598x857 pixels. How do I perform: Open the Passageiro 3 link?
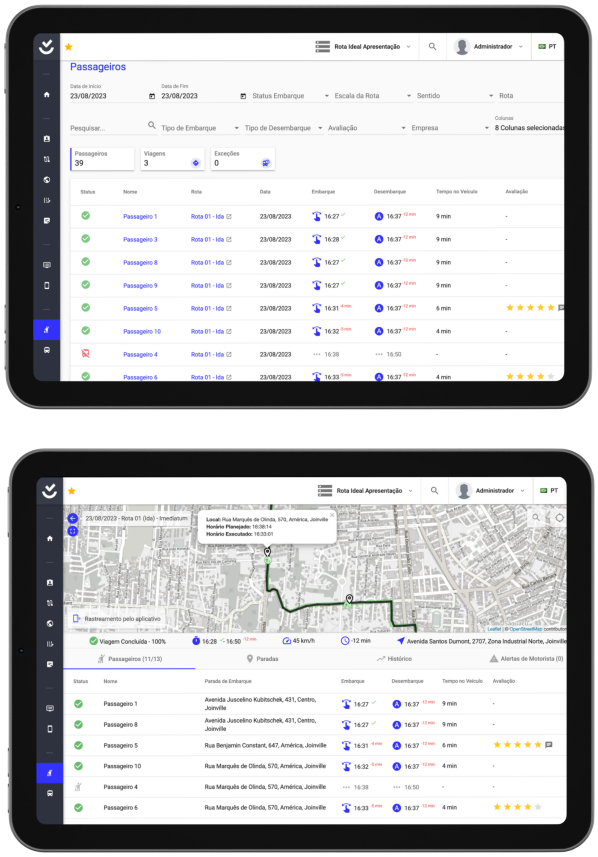click(x=140, y=239)
